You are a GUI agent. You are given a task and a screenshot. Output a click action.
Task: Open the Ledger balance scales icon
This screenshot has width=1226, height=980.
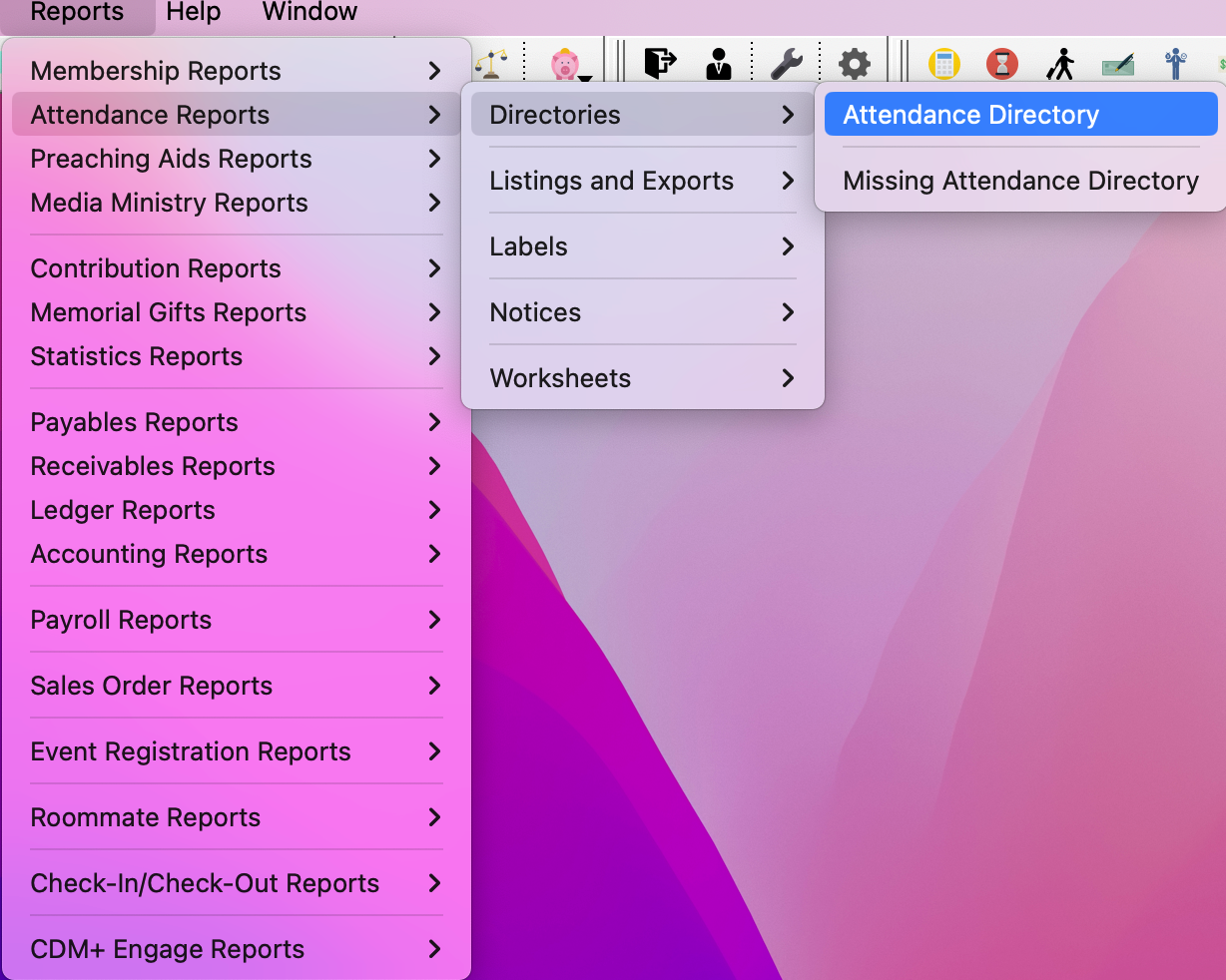coord(489,63)
